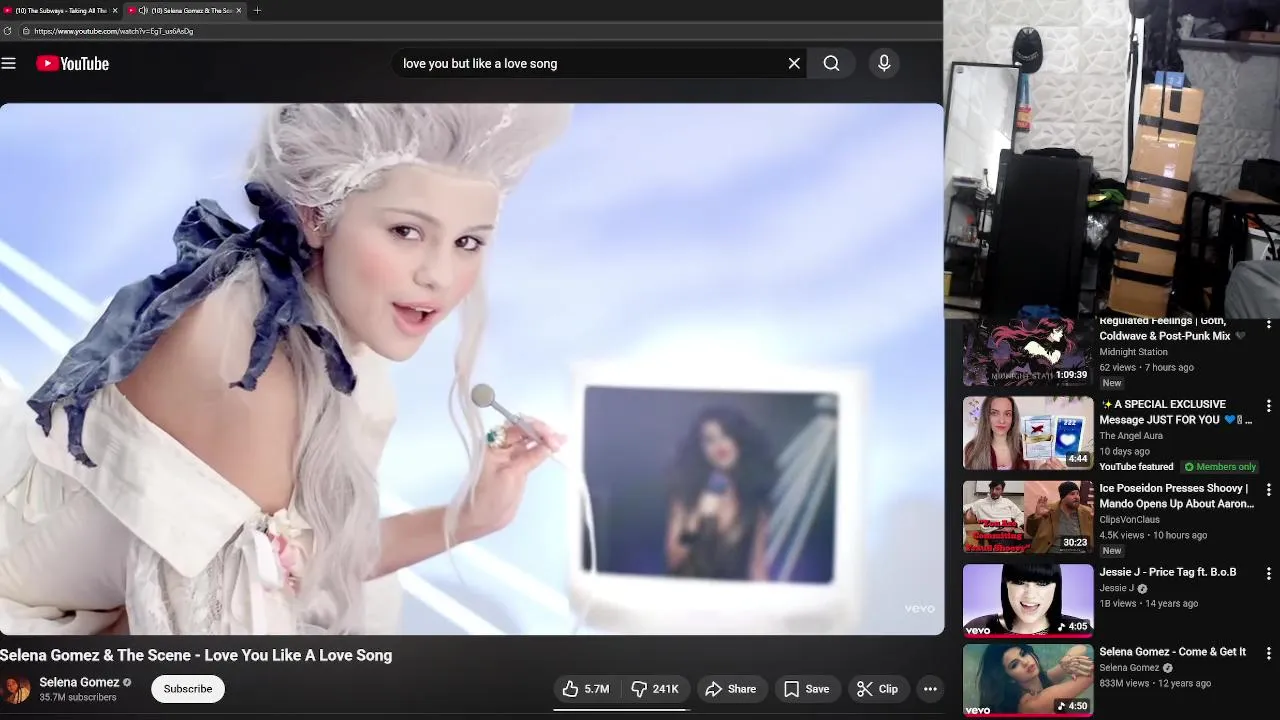Toggle playback by clicking the video player
The width and height of the screenshot is (1280, 720).
[x=471, y=369]
